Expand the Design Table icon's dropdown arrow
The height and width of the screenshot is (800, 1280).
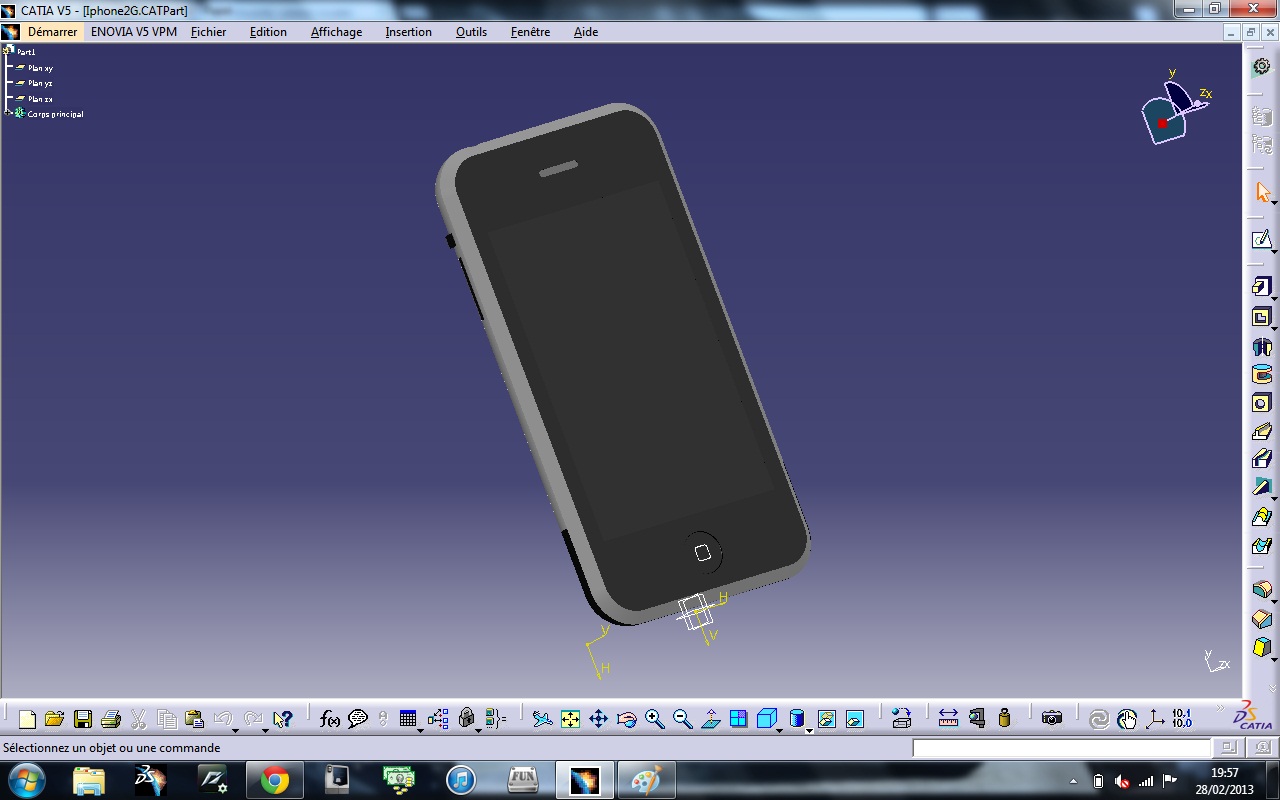pos(420,730)
